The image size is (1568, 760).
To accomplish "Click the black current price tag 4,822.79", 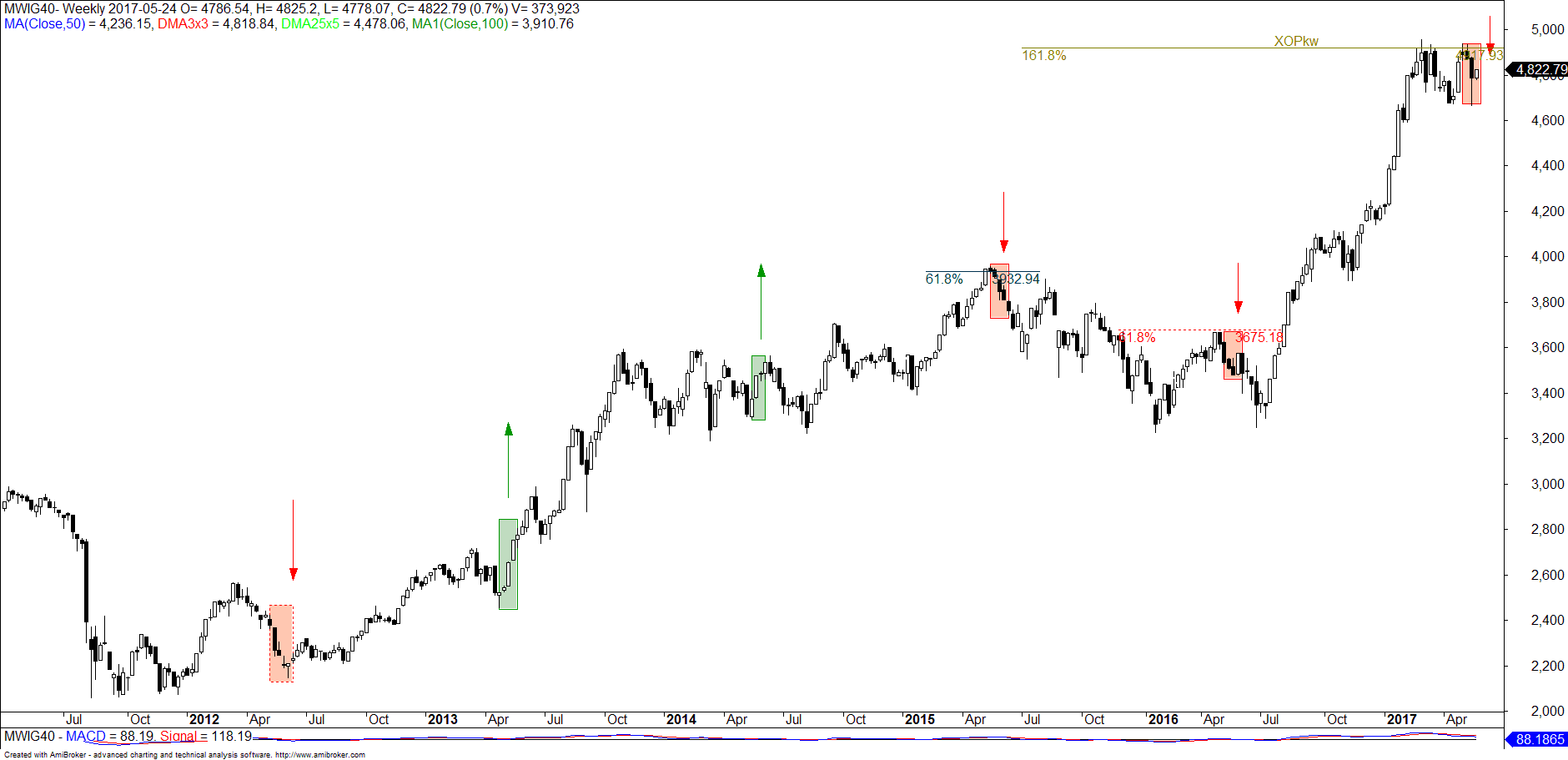I will pos(1539,70).
